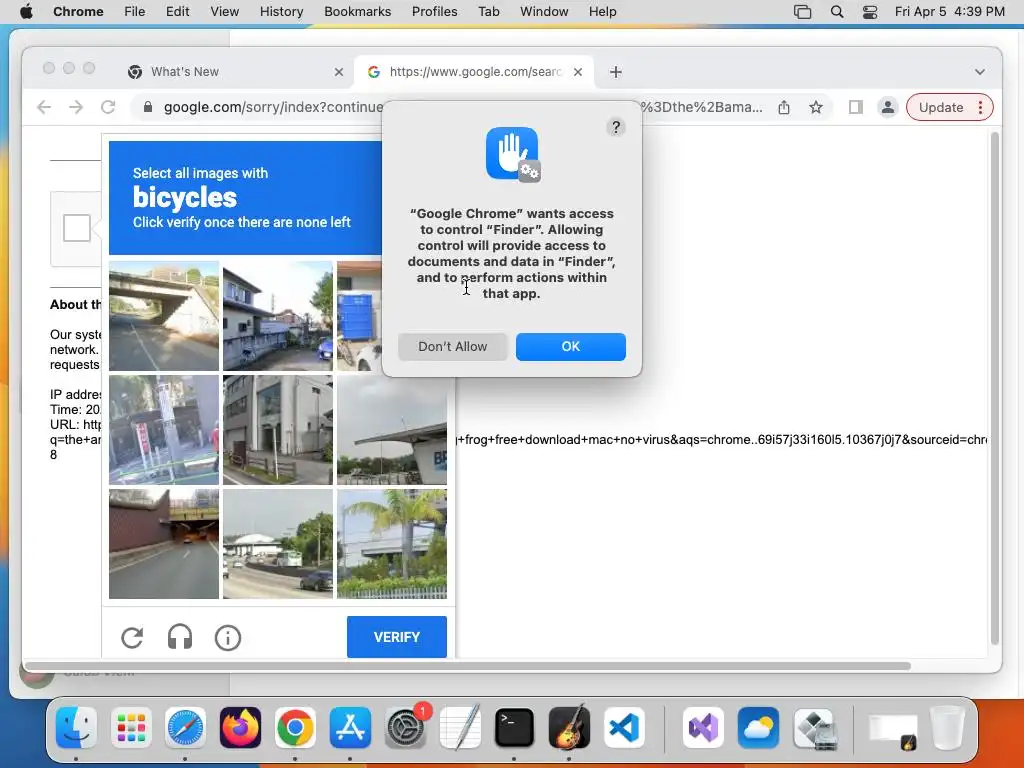The height and width of the screenshot is (768, 1024).
Task: Open the Chrome profile avatar
Action: click(888, 107)
